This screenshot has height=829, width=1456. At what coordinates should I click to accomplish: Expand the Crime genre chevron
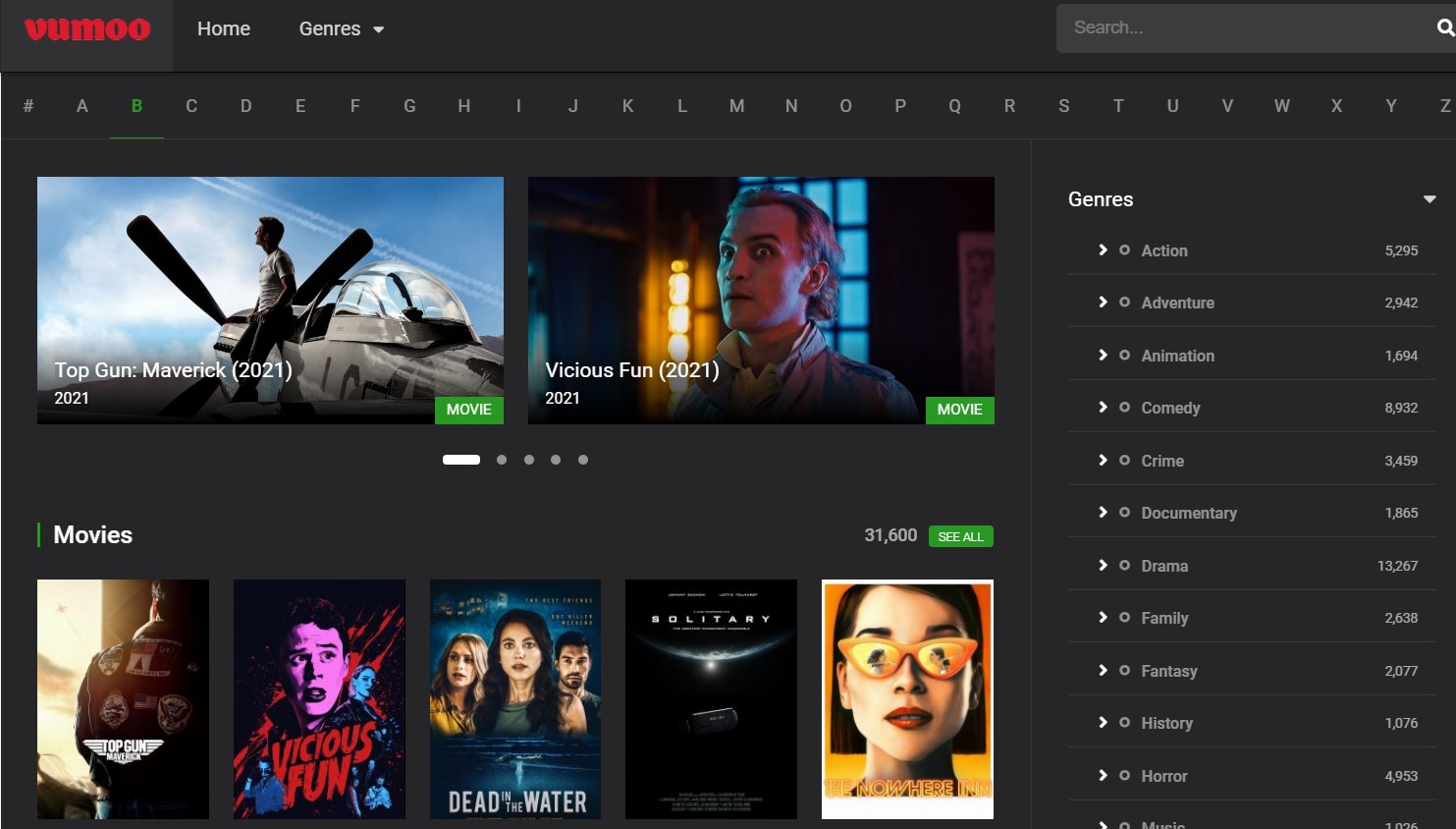[x=1103, y=460]
